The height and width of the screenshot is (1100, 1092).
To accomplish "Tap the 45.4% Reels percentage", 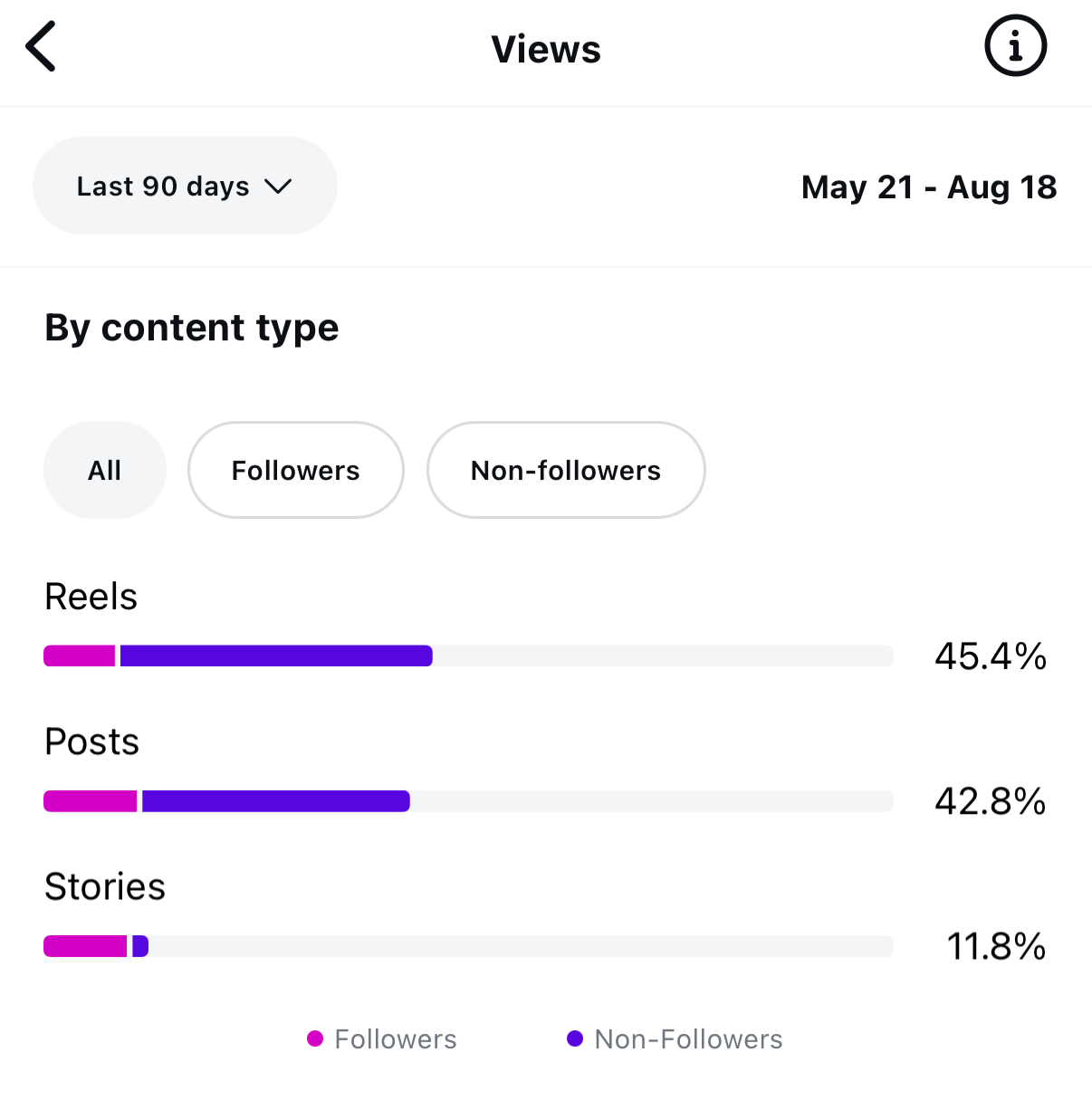I will coord(991,656).
